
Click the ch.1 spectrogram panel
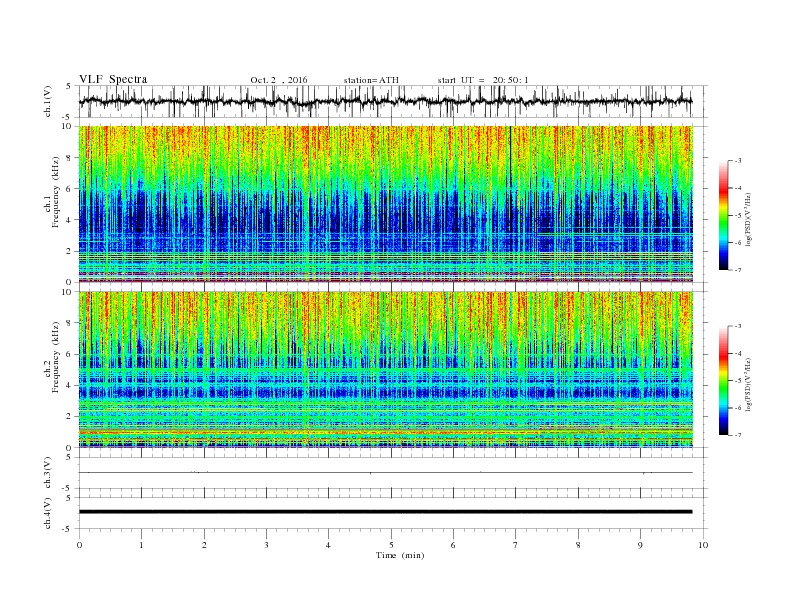(x=385, y=204)
